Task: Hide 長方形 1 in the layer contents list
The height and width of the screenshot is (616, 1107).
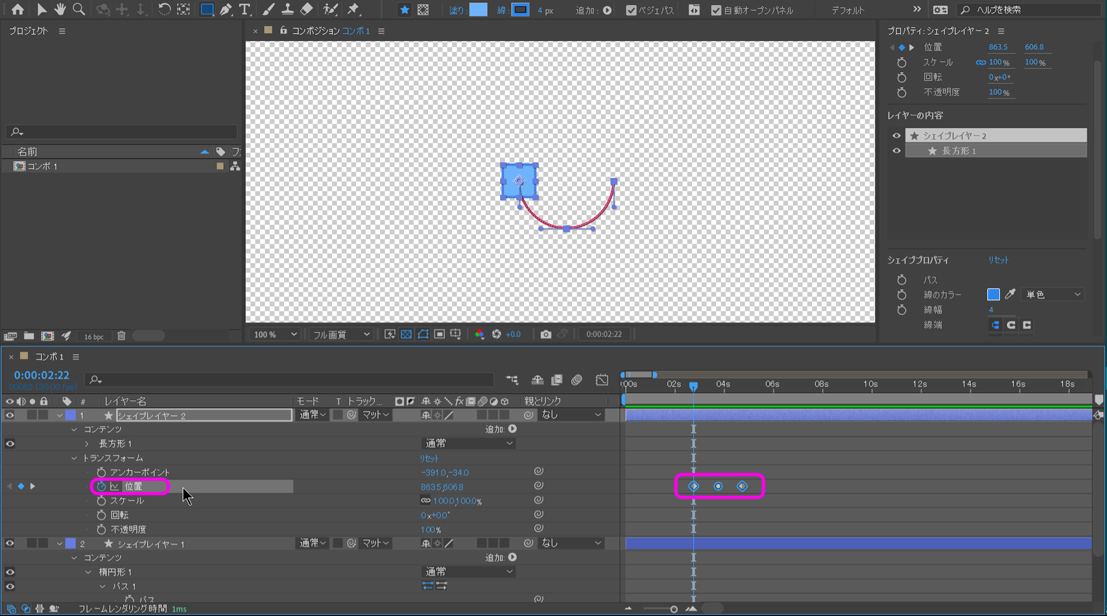Action: click(896, 151)
